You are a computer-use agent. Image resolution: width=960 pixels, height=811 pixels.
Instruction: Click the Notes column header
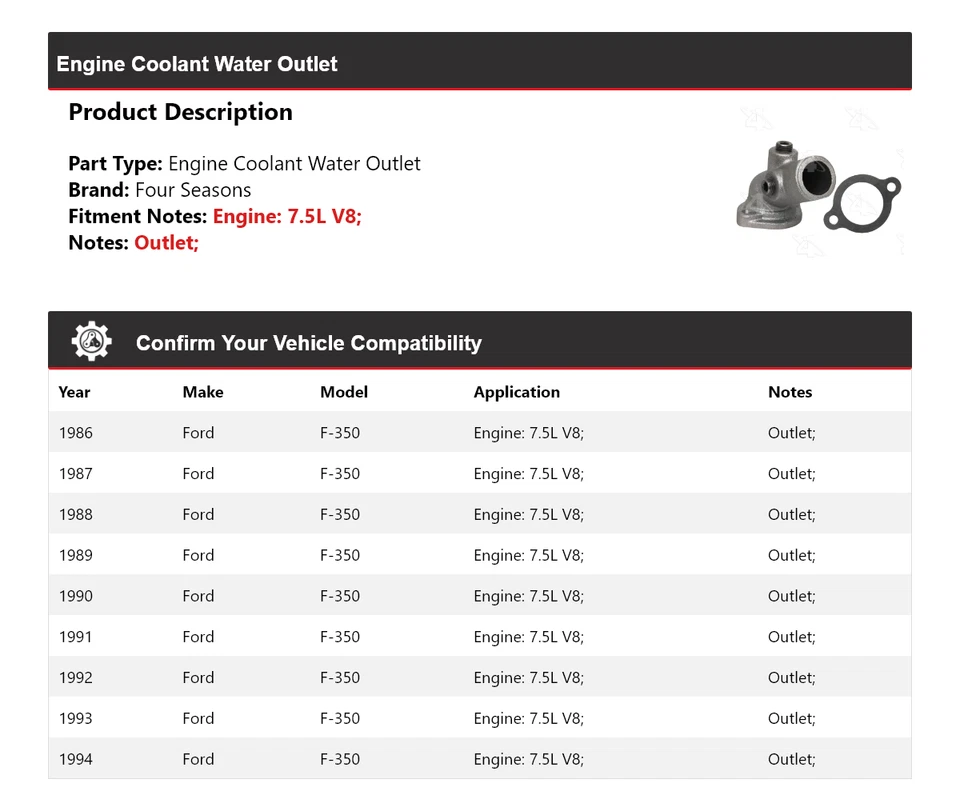point(790,392)
